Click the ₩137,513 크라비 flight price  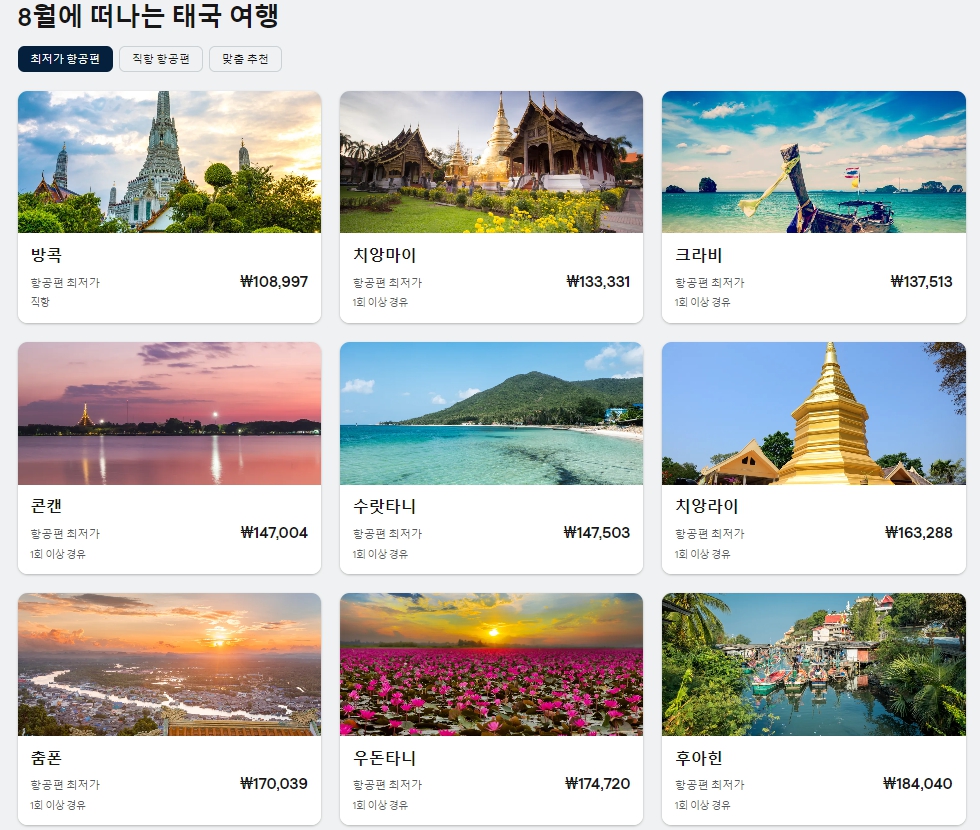click(x=921, y=282)
